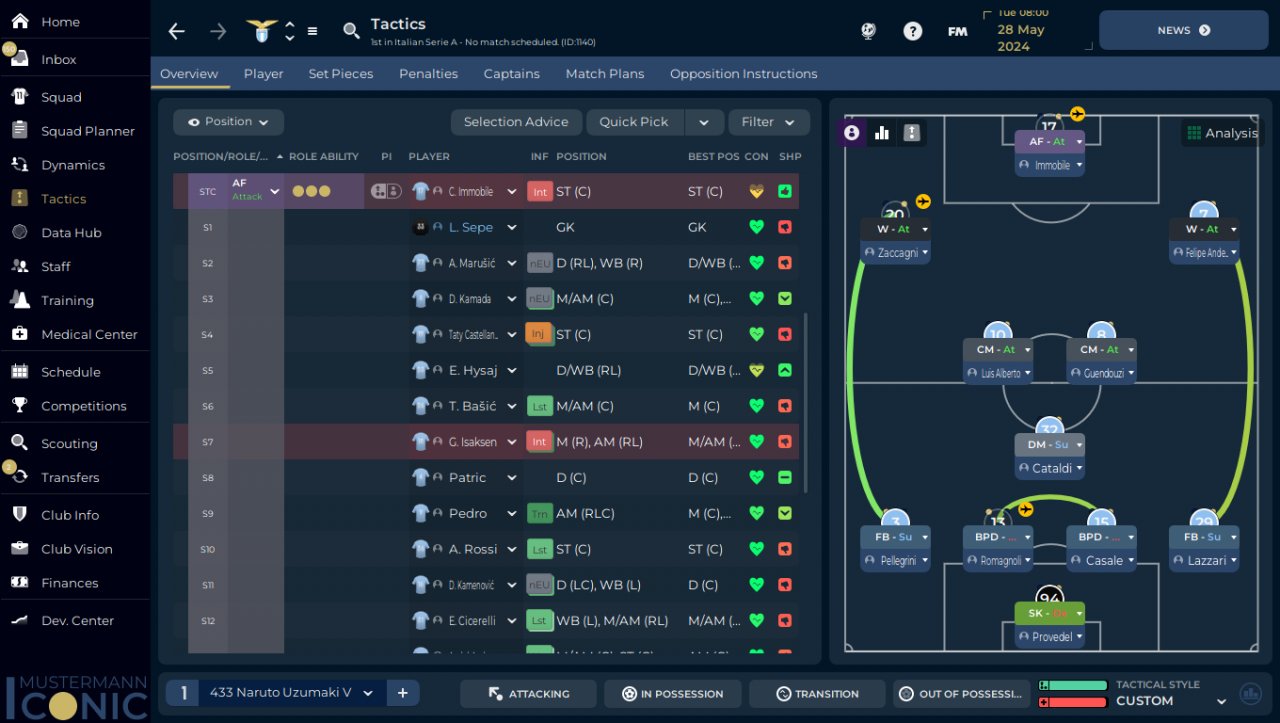Switch to the Match Plans tab
The height and width of the screenshot is (723, 1280).
point(605,74)
